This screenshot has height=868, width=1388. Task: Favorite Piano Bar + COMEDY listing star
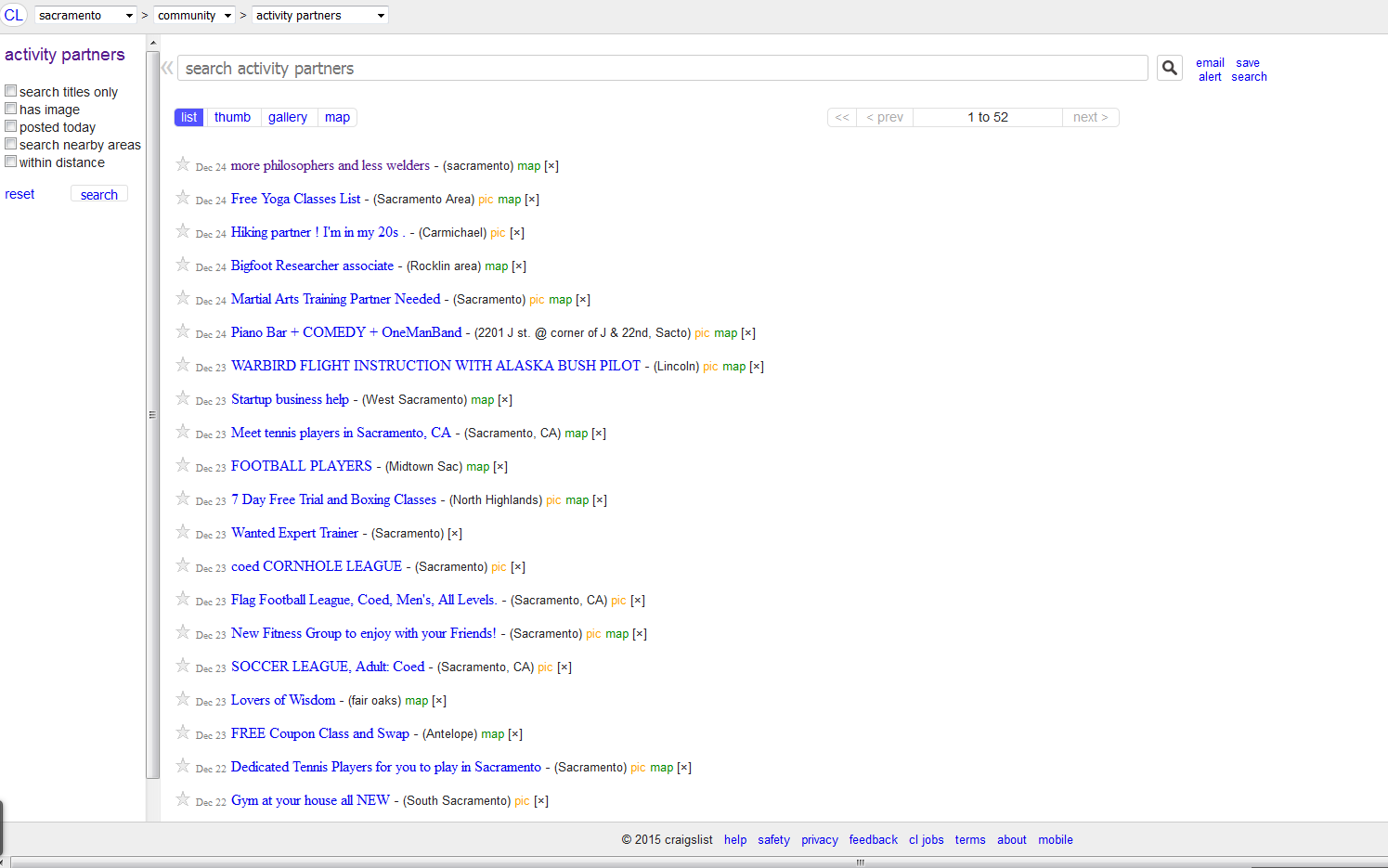(x=183, y=331)
